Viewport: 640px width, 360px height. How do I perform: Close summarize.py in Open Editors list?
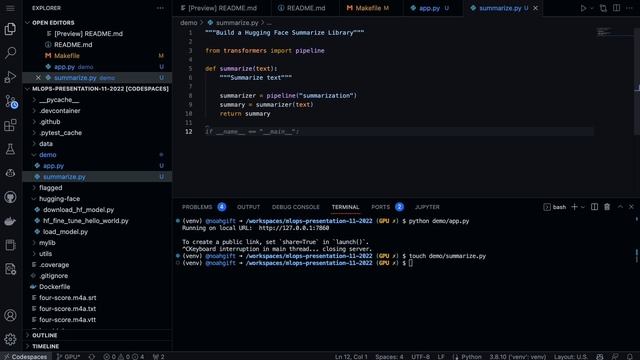[38, 78]
